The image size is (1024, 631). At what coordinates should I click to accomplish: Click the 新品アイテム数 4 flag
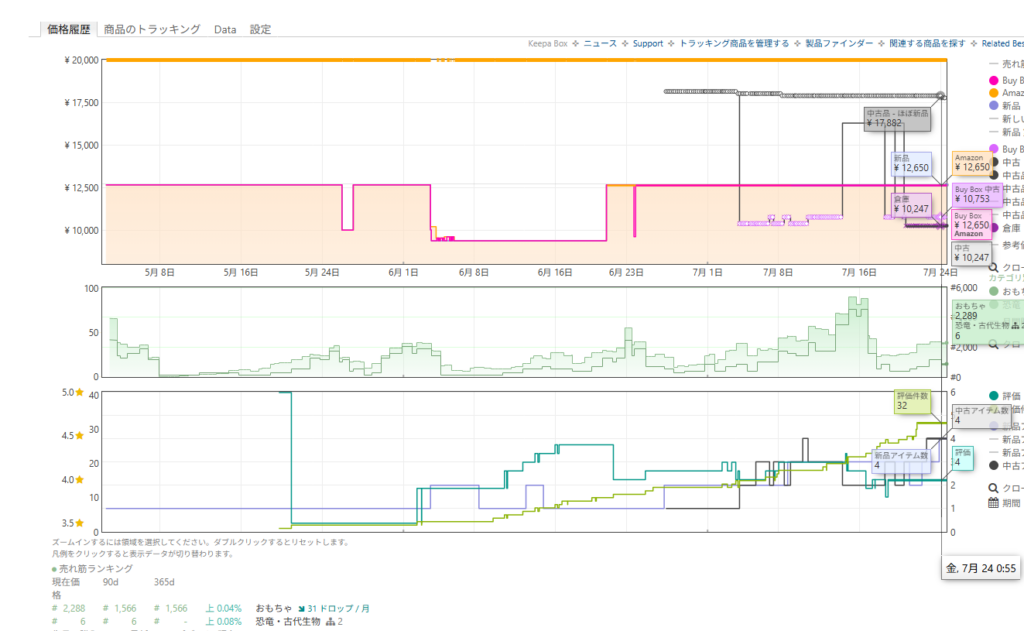tap(901, 461)
